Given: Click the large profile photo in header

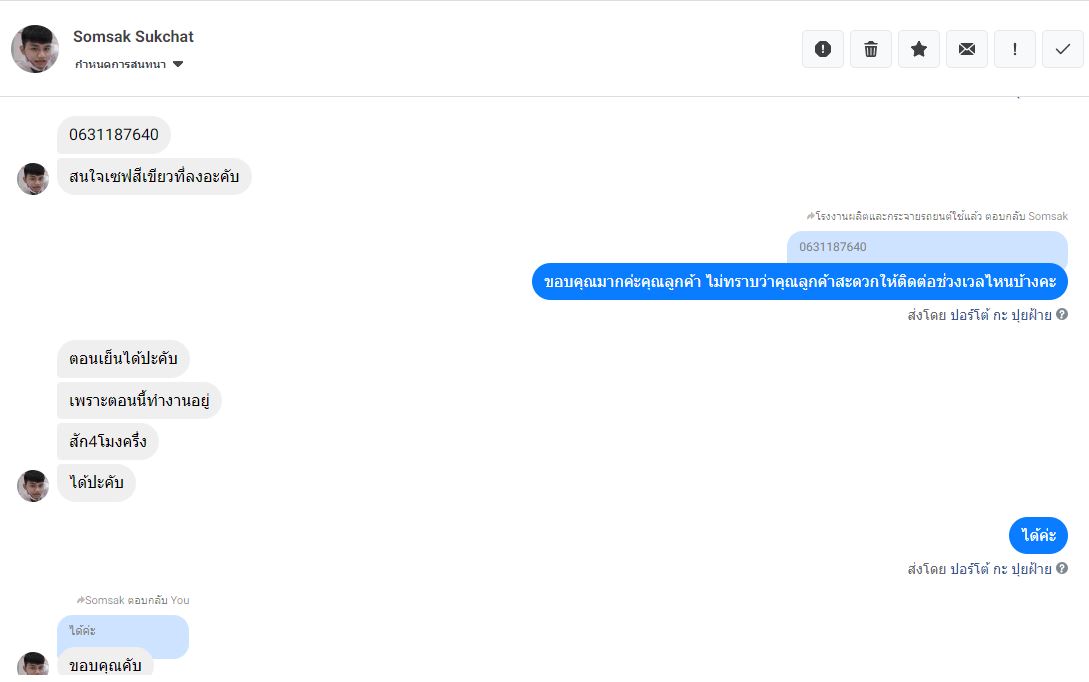Looking at the screenshot, I should pyautogui.click(x=35, y=49).
